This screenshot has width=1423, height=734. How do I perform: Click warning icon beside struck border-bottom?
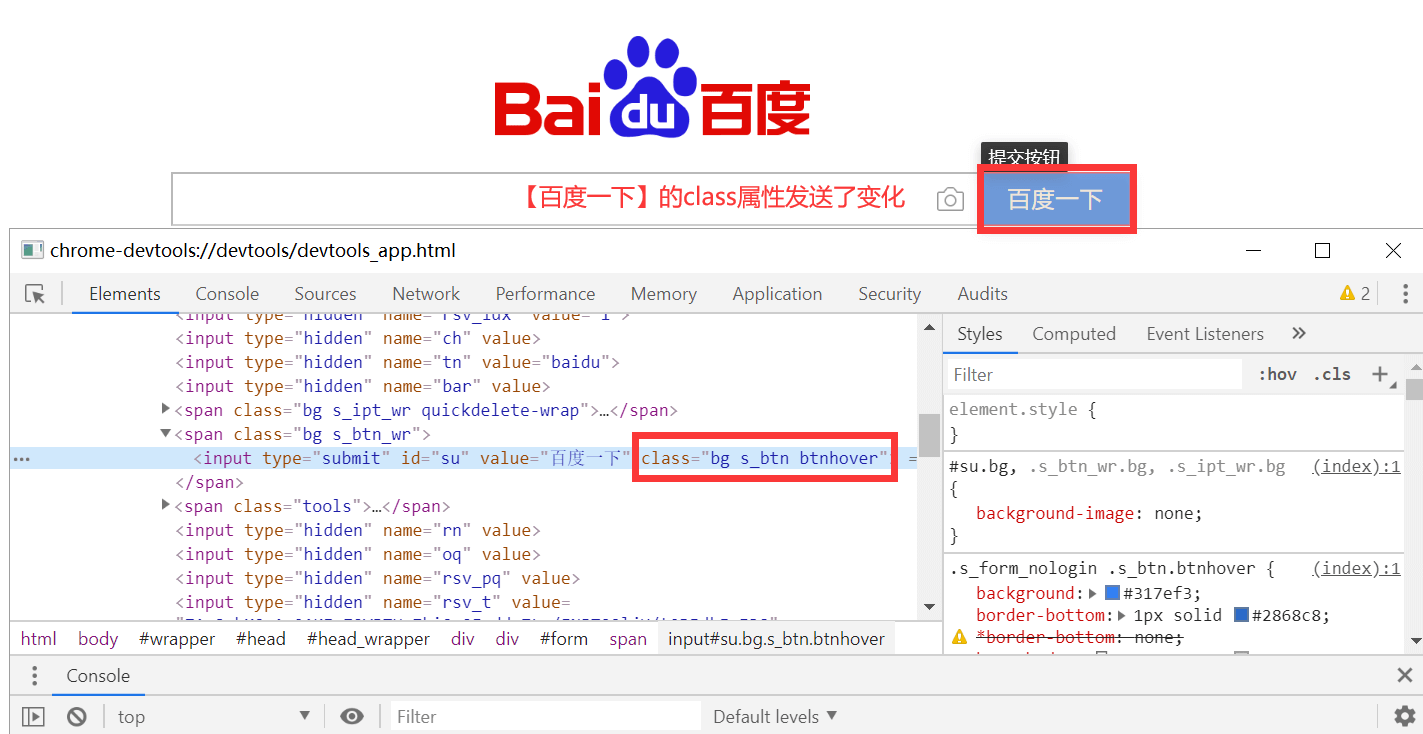coord(959,637)
